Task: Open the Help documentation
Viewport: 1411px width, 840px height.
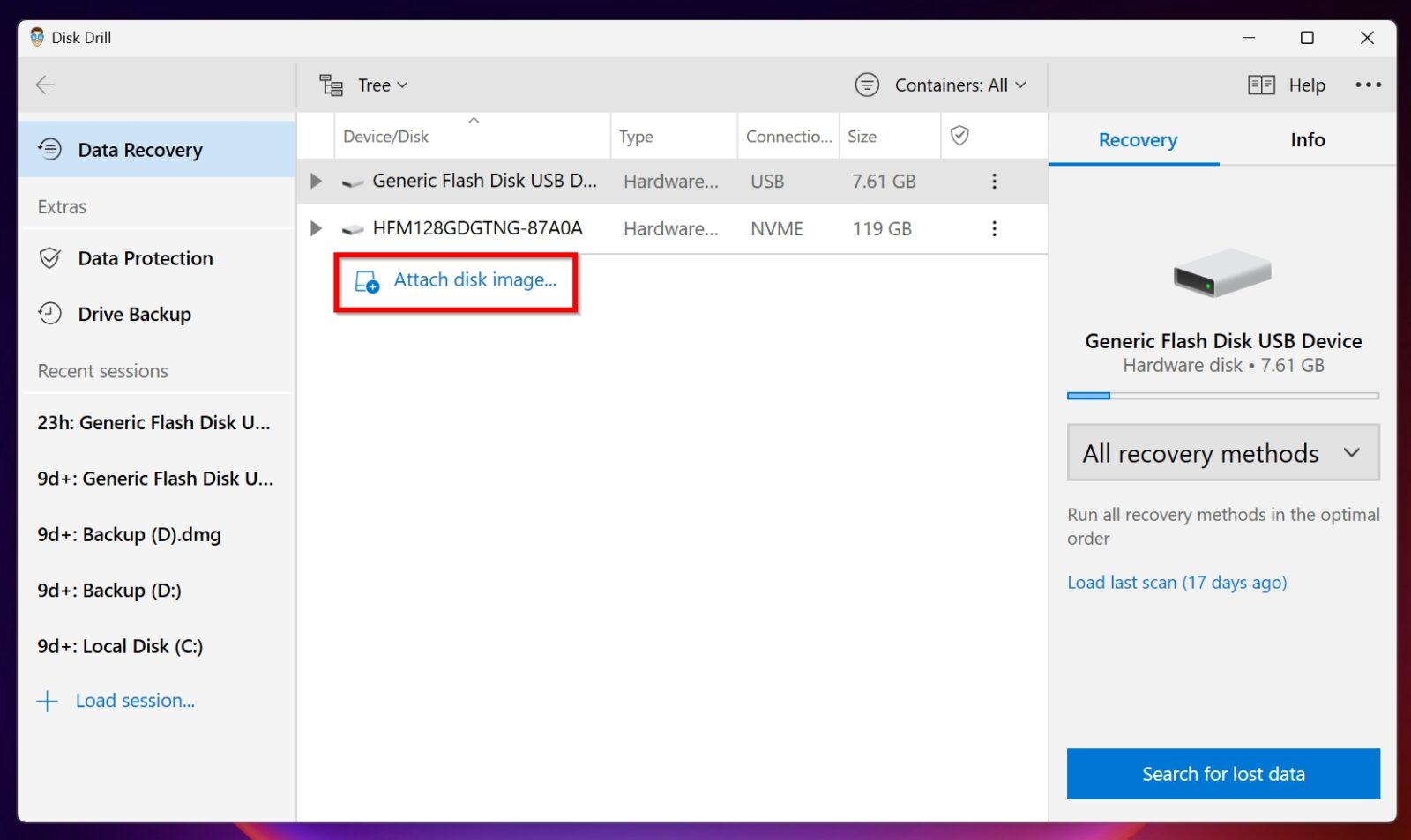Action: click(1285, 85)
